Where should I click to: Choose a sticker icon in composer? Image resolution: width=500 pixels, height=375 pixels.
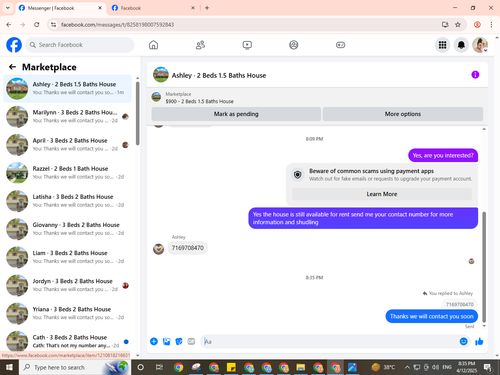[179, 341]
